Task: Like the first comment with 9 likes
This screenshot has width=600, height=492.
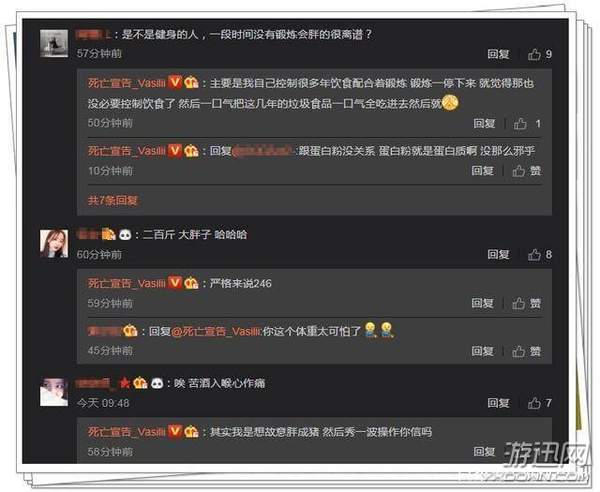Action: tap(534, 54)
